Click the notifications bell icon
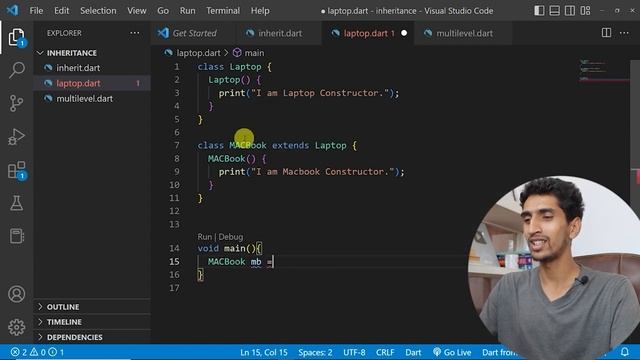 (624, 352)
